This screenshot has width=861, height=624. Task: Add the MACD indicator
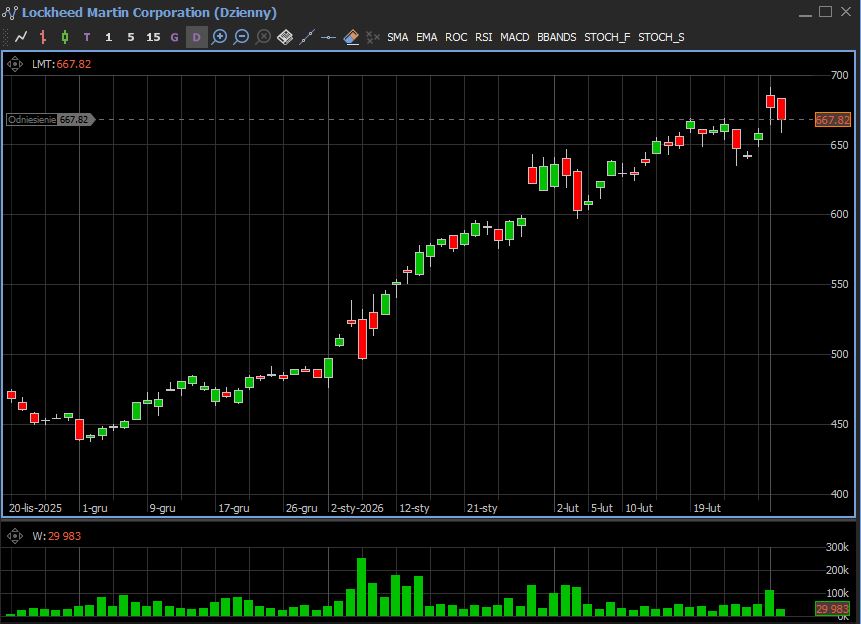515,37
